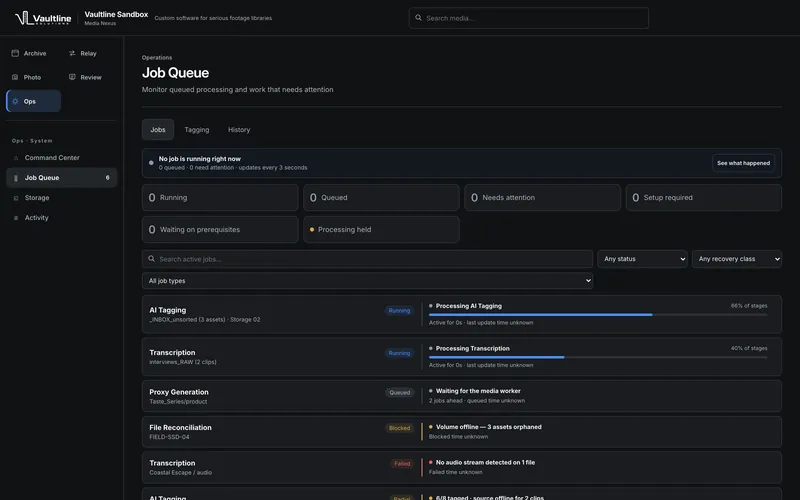Expand the All job types dropdown

367,281
